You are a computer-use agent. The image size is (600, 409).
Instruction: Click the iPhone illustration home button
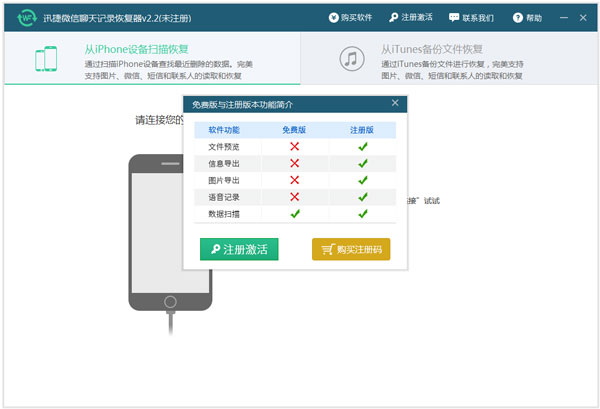(x=170, y=302)
